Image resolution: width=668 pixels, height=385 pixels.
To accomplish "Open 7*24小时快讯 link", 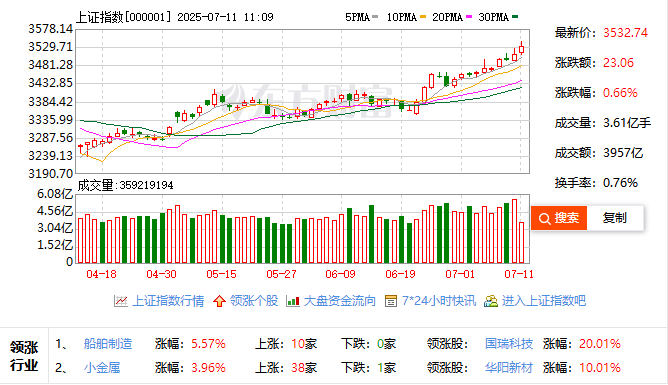I will 439,301.
